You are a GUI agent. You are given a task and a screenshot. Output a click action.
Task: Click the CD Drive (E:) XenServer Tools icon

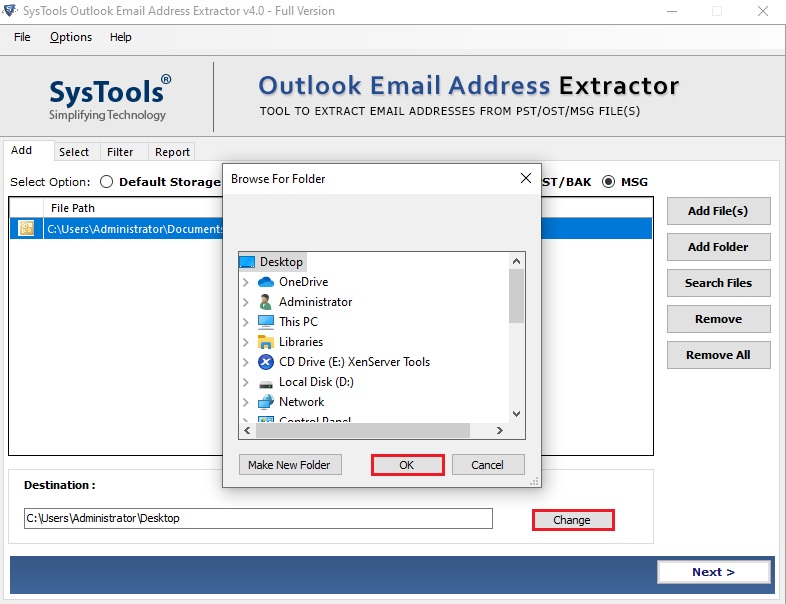click(266, 362)
